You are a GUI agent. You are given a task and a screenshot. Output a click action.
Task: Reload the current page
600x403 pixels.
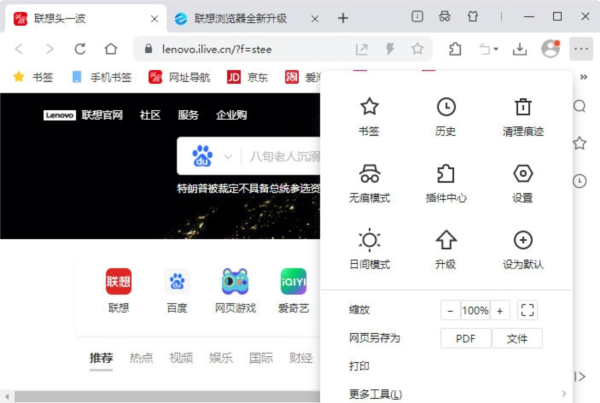(x=80, y=49)
